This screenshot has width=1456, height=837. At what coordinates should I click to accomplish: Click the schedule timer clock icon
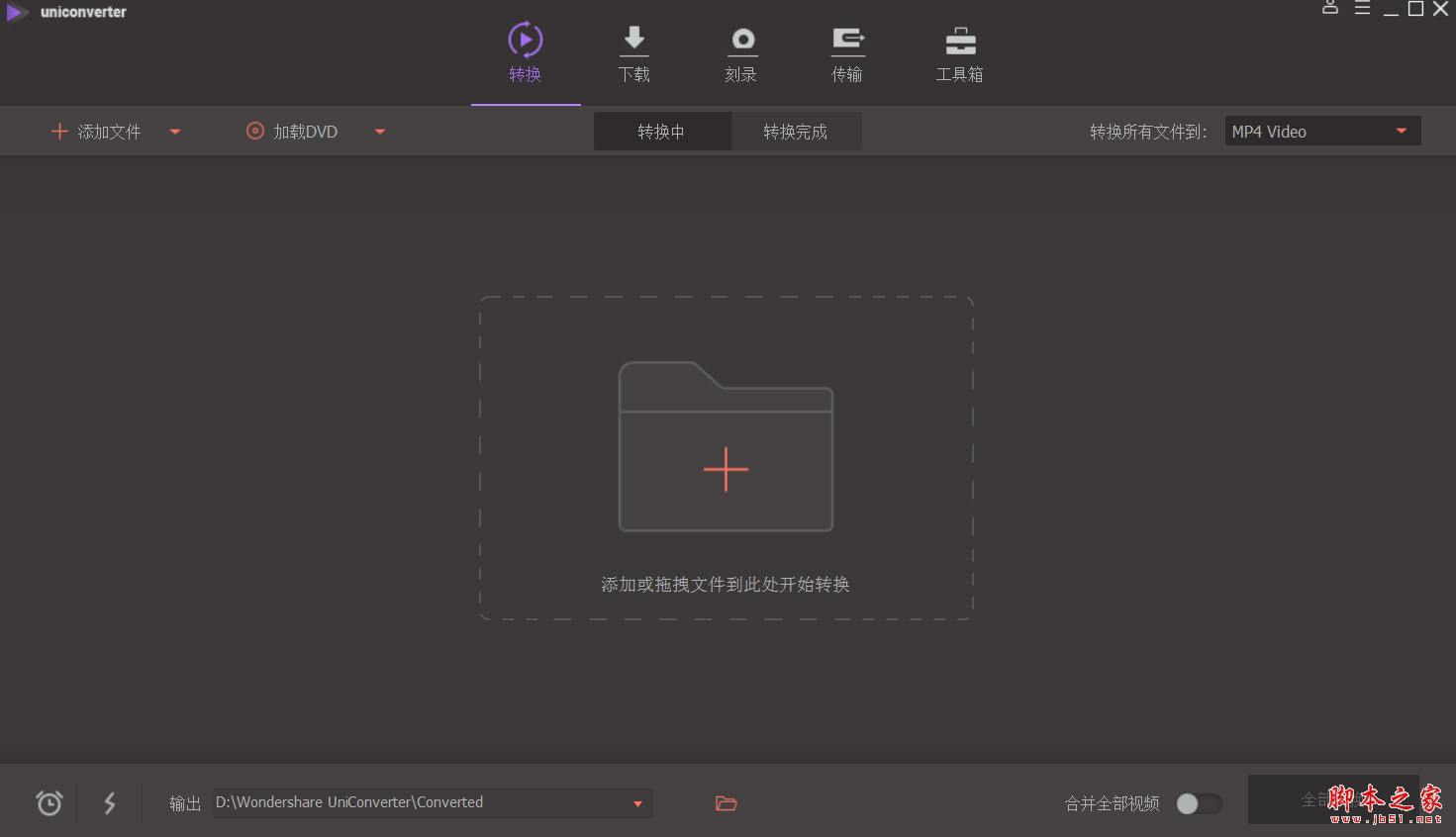49,802
